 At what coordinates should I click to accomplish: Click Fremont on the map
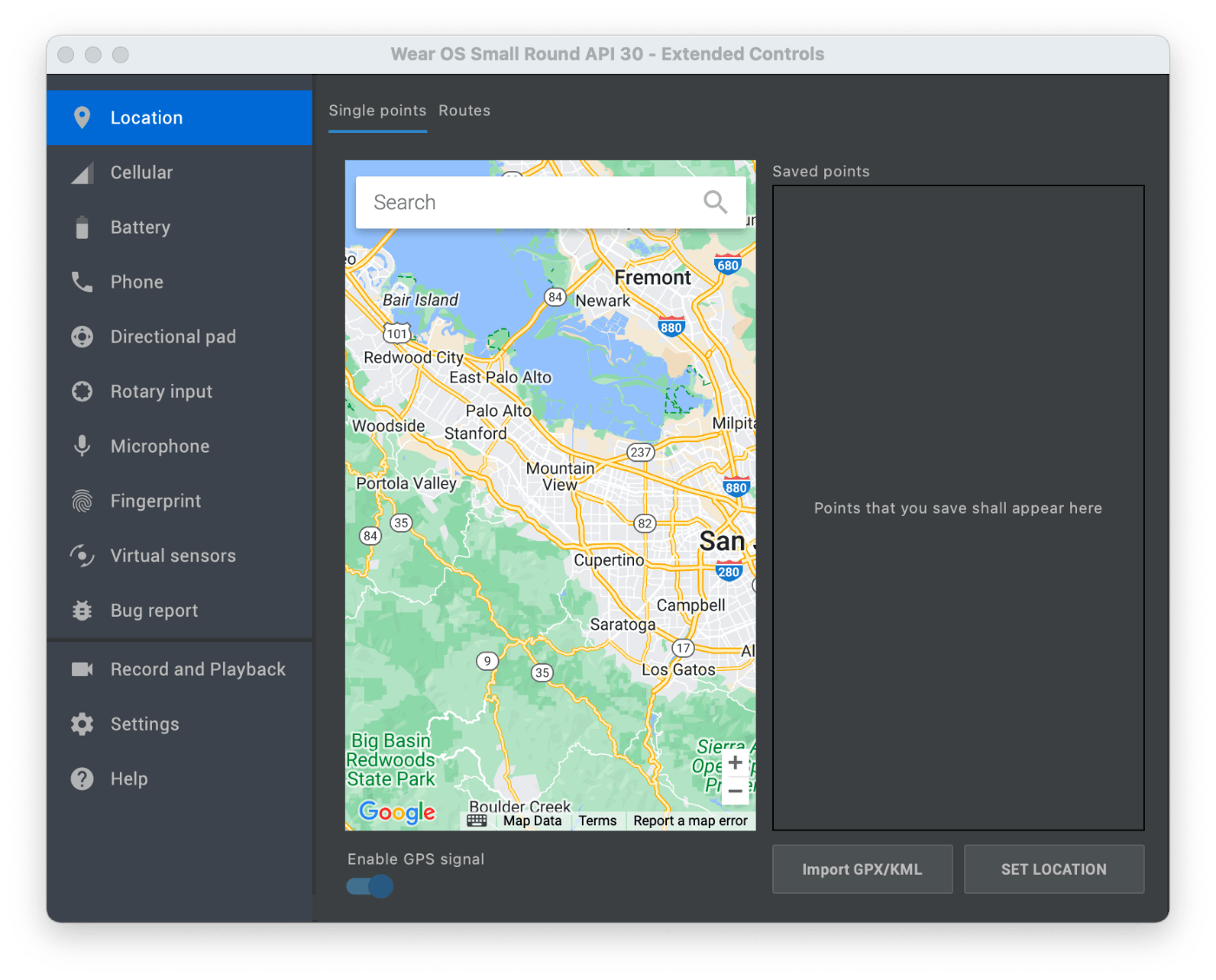(x=653, y=277)
